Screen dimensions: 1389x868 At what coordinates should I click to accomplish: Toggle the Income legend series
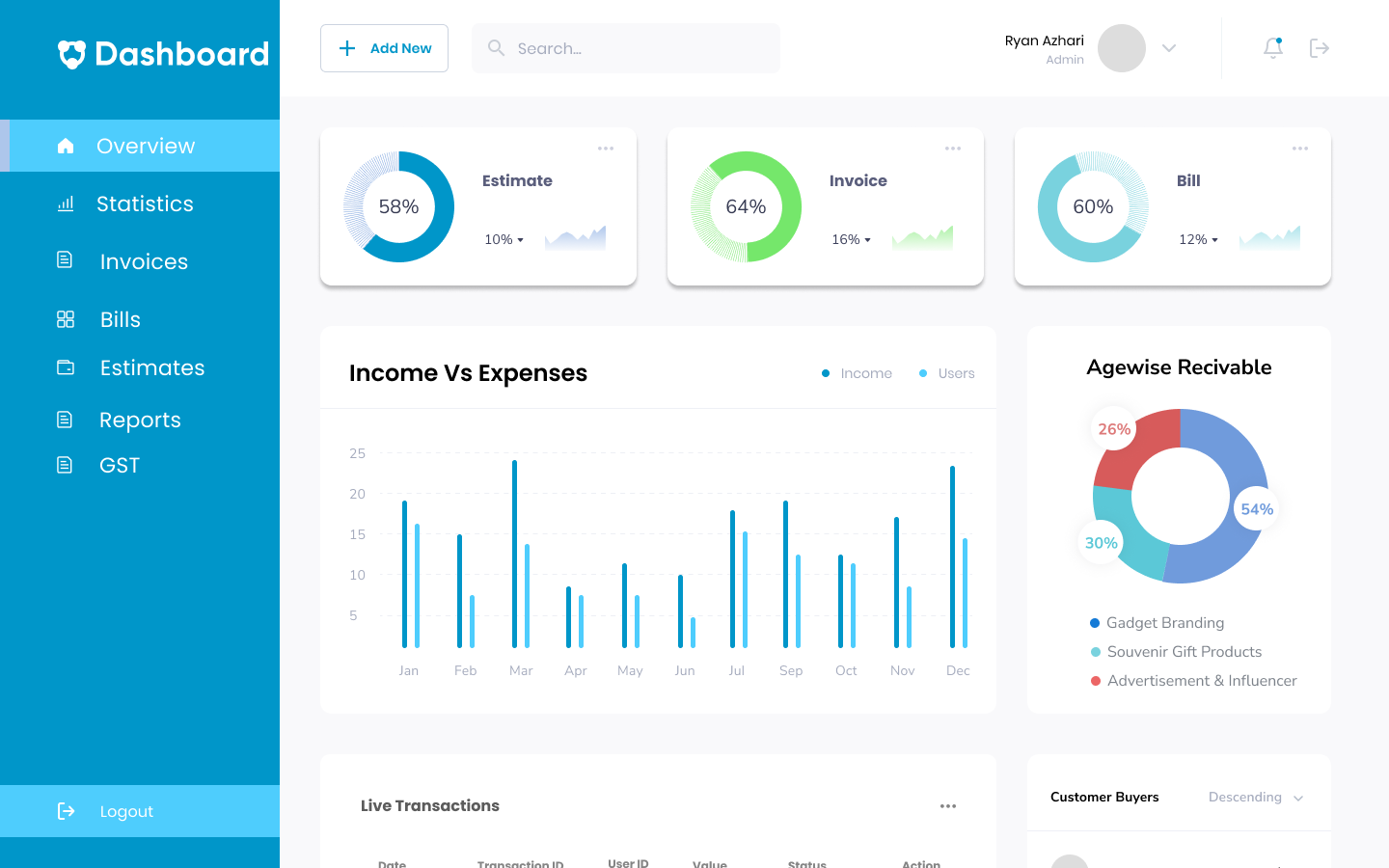pos(857,373)
